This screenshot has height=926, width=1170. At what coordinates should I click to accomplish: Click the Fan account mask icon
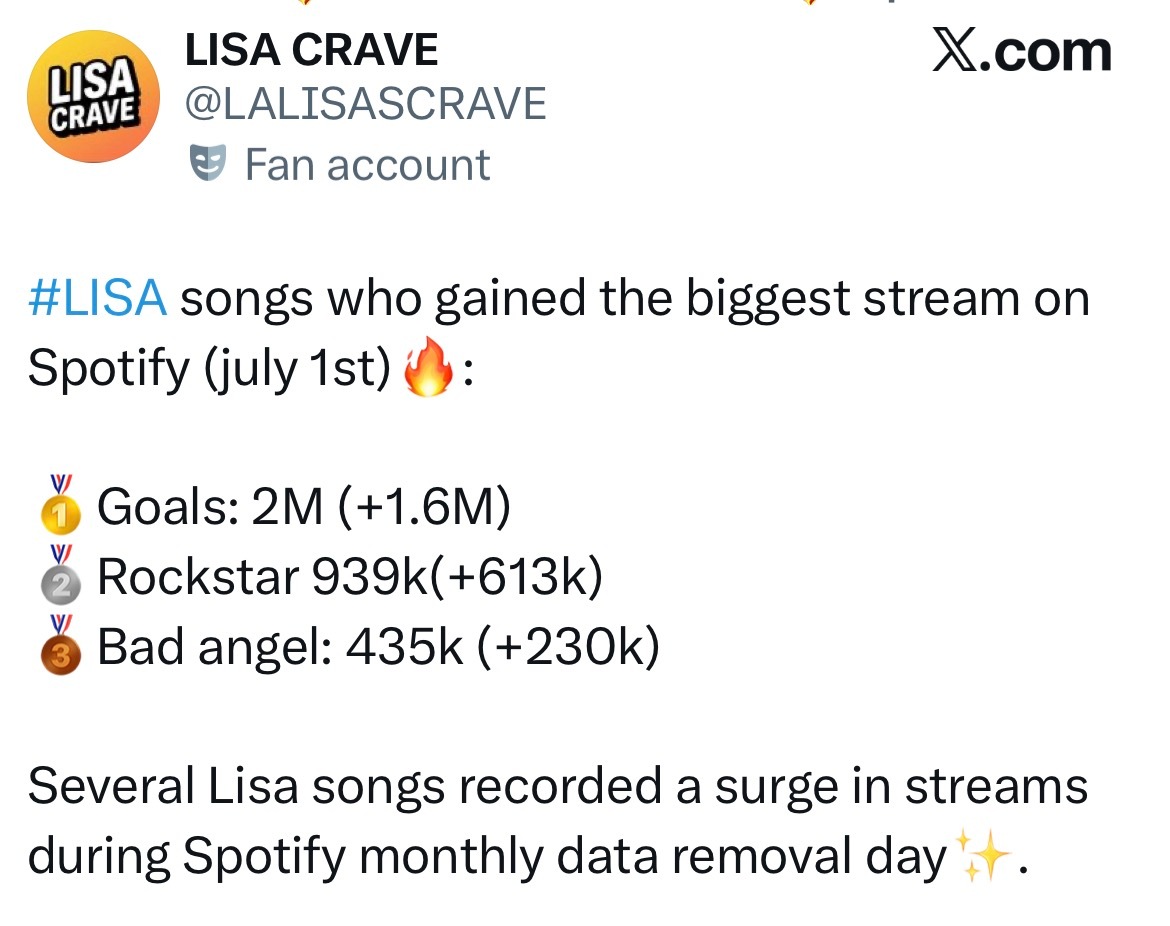[207, 163]
